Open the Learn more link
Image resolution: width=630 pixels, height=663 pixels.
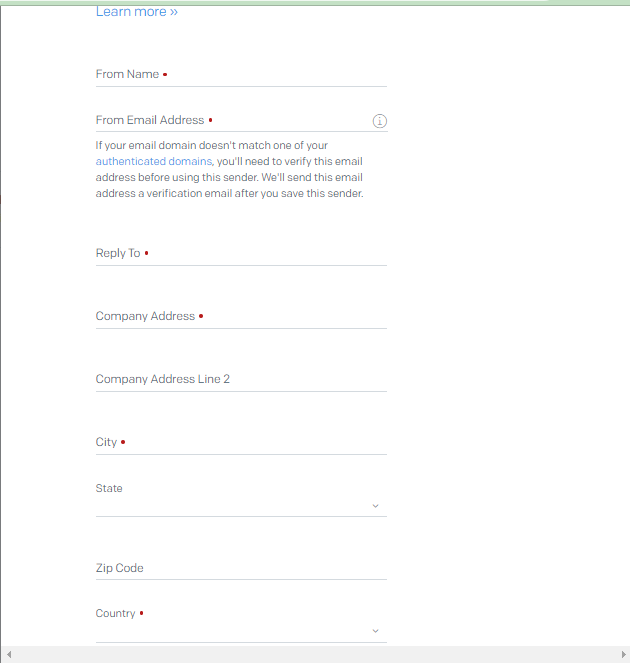pos(136,12)
